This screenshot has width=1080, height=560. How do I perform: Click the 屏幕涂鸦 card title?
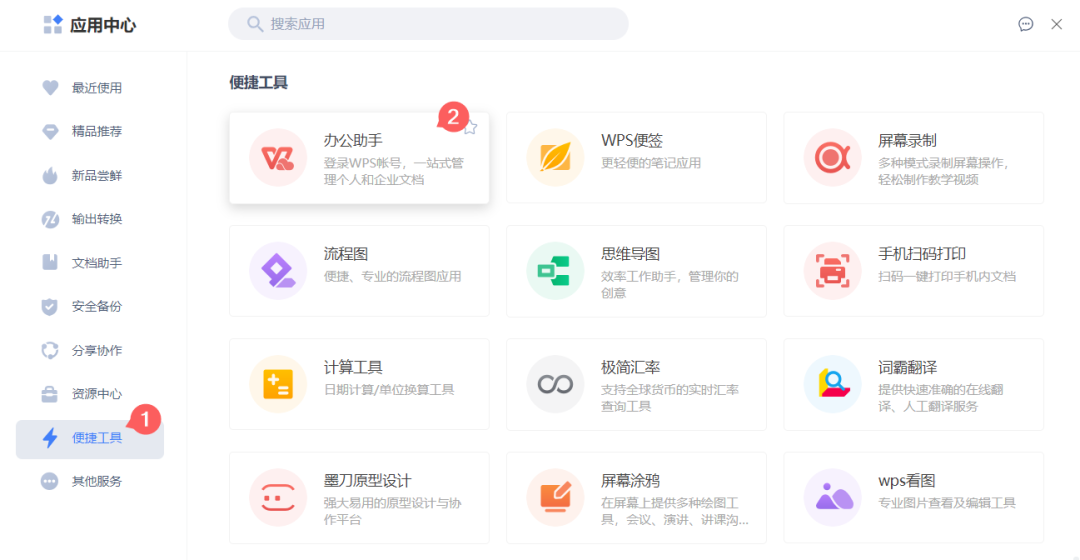tap(630, 481)
